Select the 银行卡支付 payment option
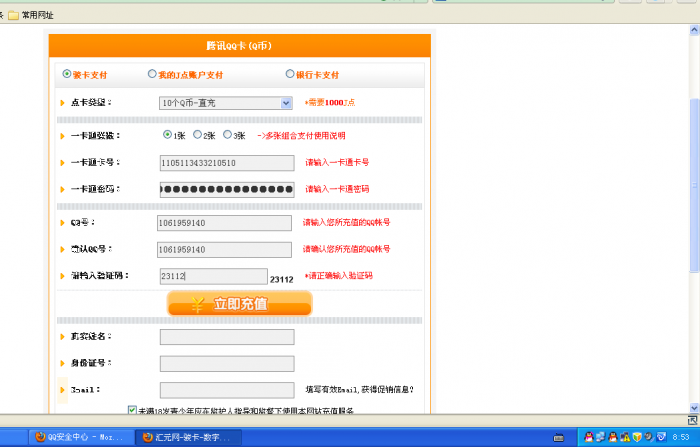Viewport: 700px width, 447px height. click(x=290, y=74)
